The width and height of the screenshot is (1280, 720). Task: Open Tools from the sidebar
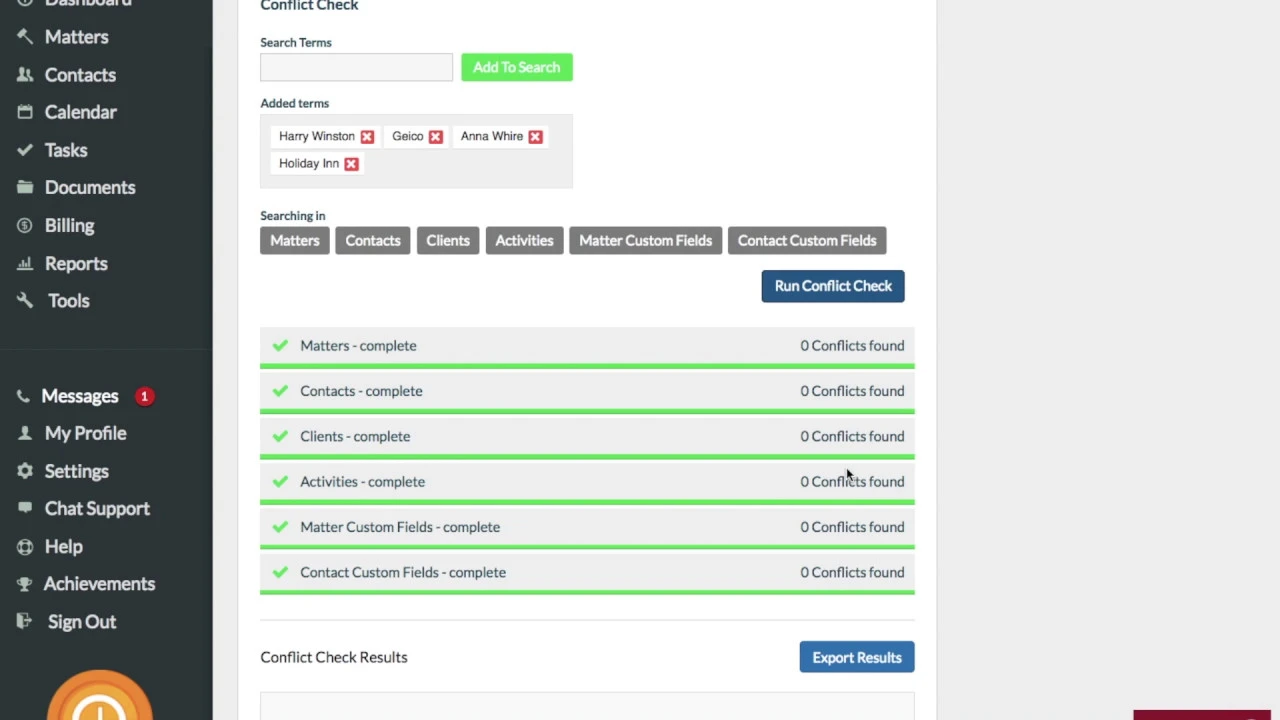tap(69, 300)
